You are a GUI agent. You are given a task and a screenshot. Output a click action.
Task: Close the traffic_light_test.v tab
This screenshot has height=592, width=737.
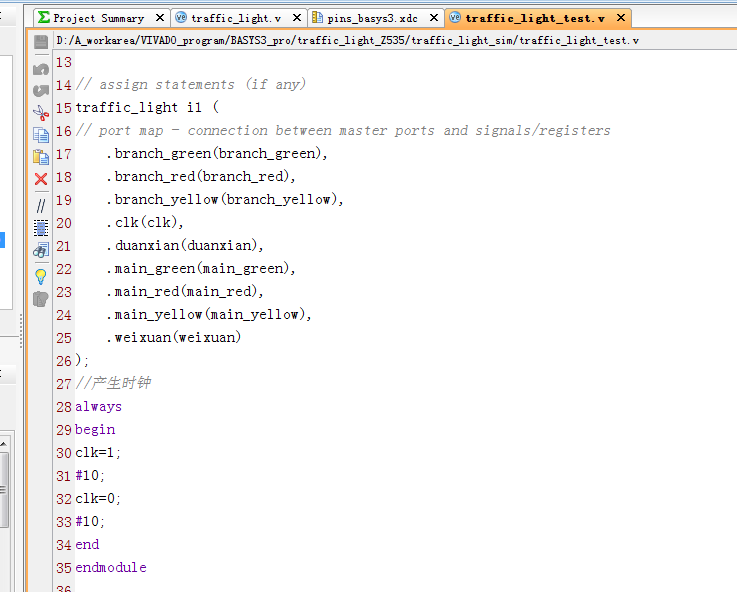click(620, 18)
